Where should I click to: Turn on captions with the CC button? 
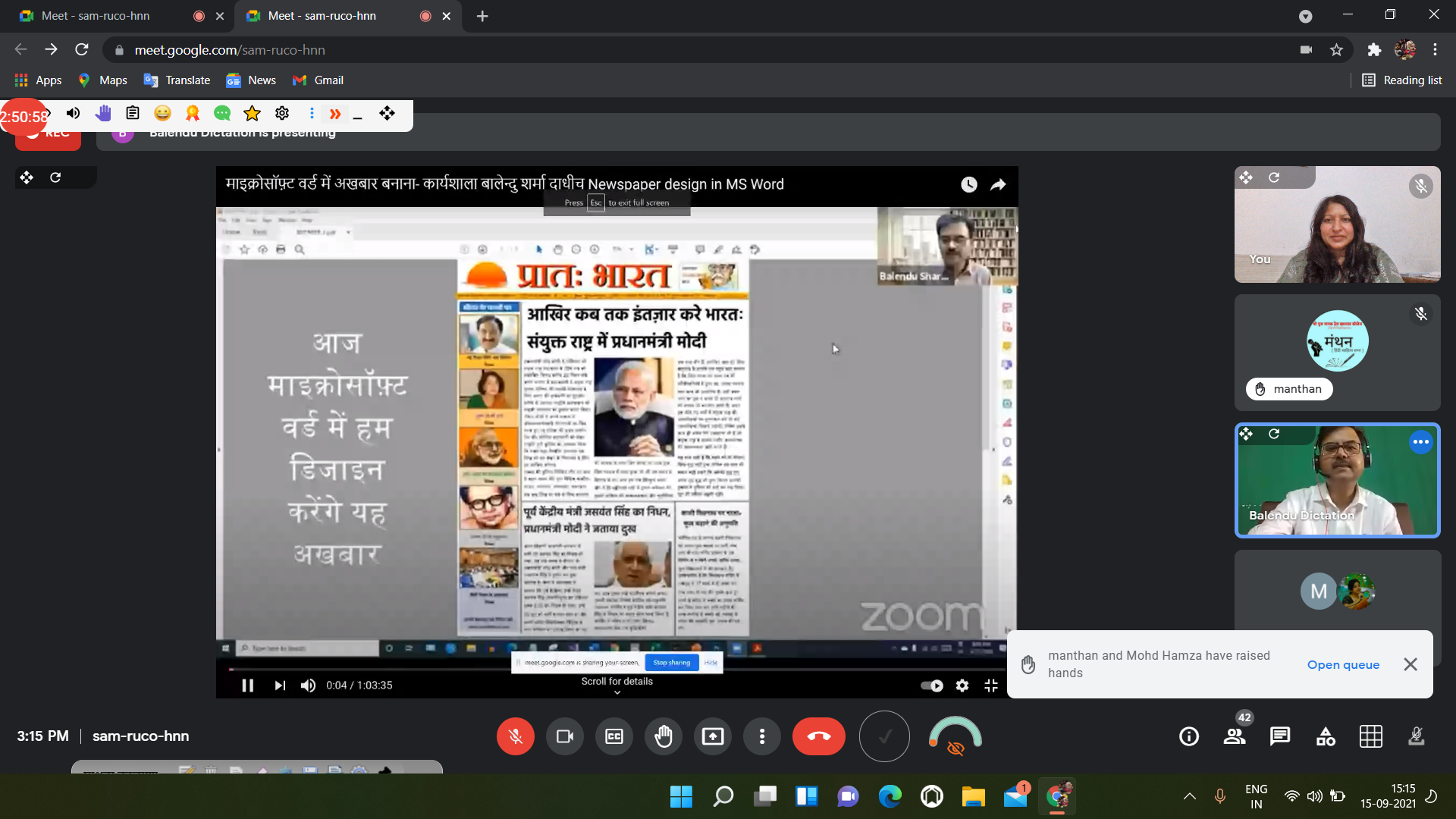(614, 736)
